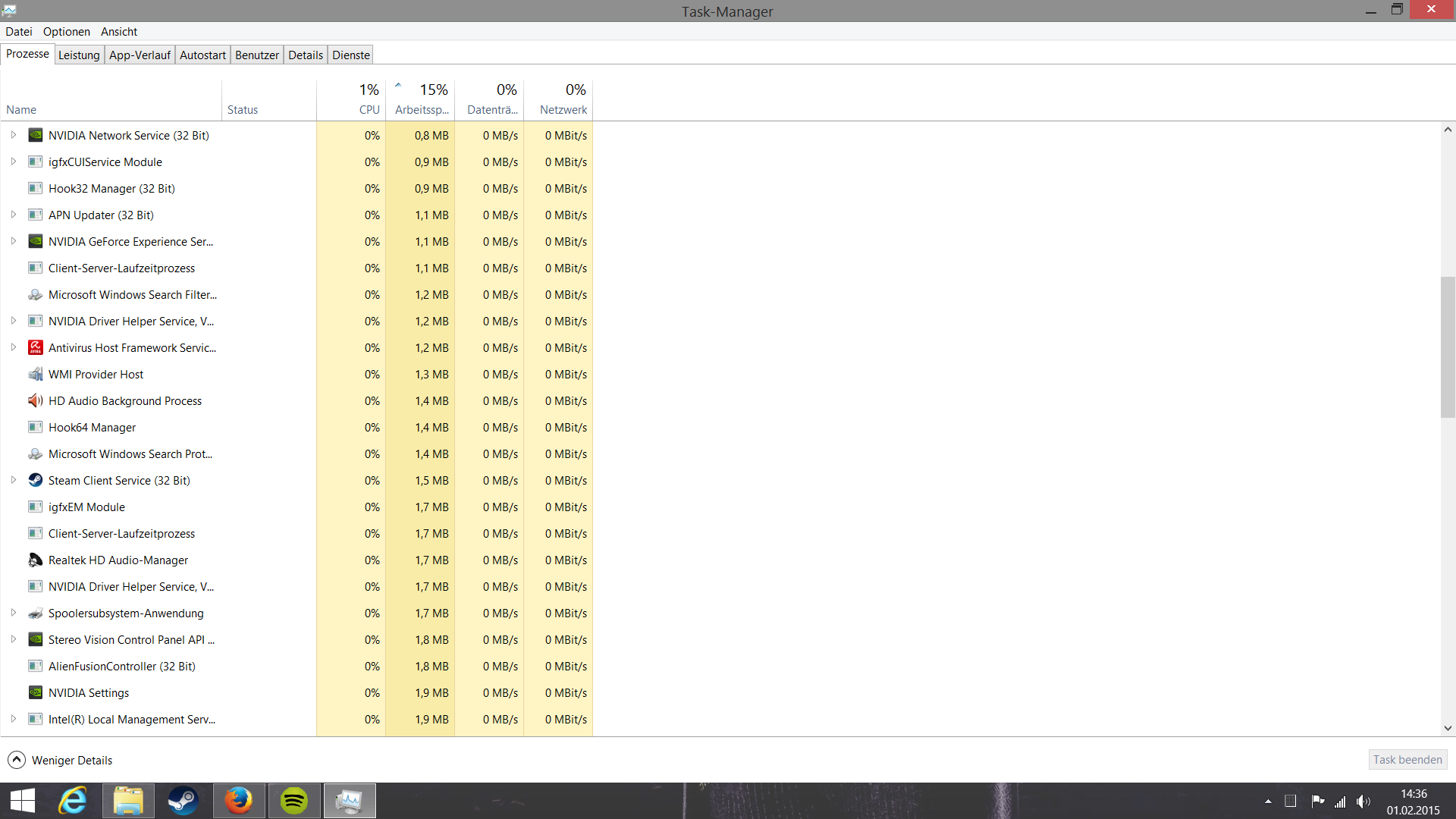This screenshot has width=1456, height=819.
Task: Click the Realtek HD Audio-Manager icon
Action: click(x=35, y=560)
